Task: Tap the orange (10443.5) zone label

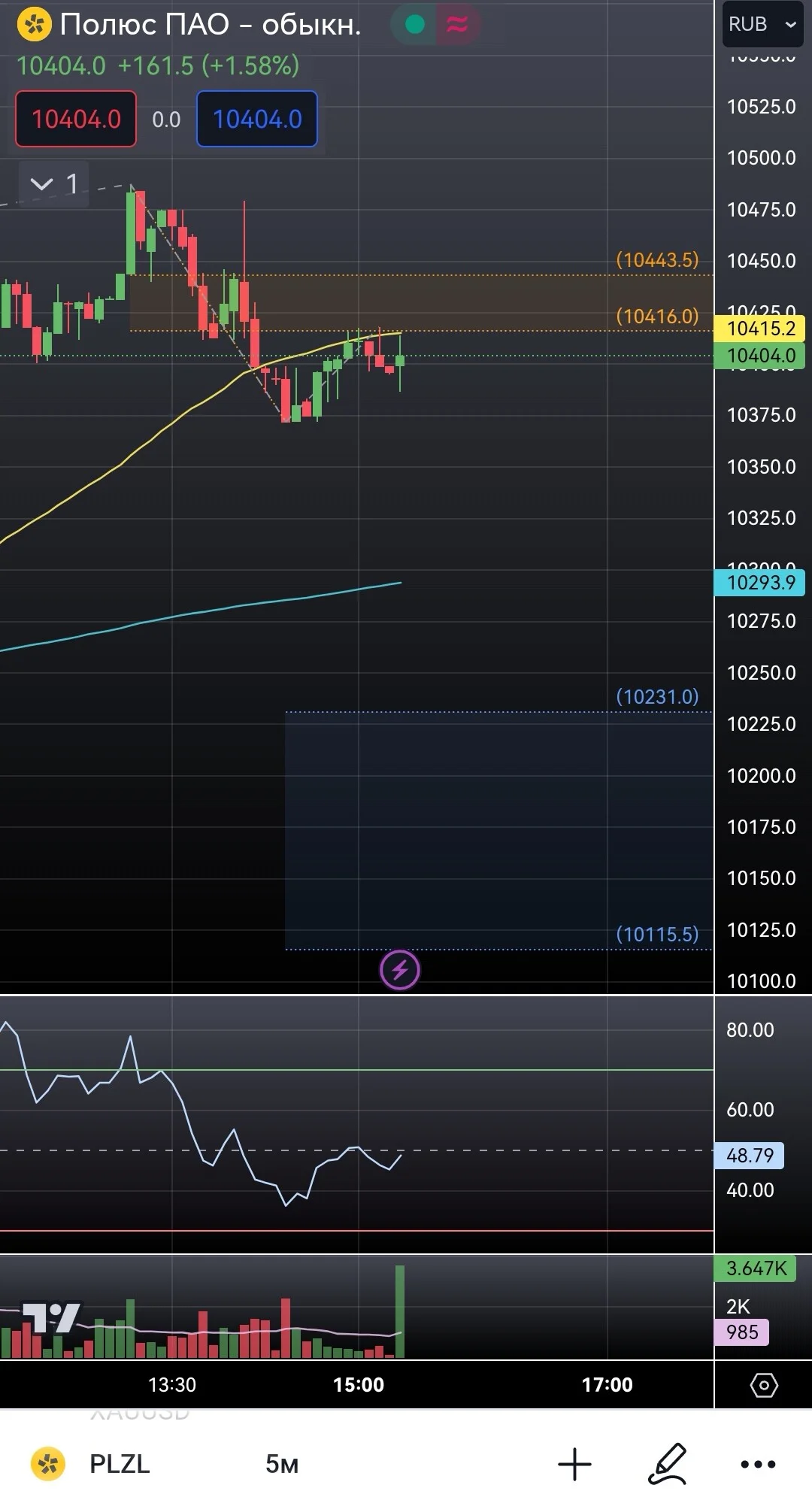Action: 657,260
